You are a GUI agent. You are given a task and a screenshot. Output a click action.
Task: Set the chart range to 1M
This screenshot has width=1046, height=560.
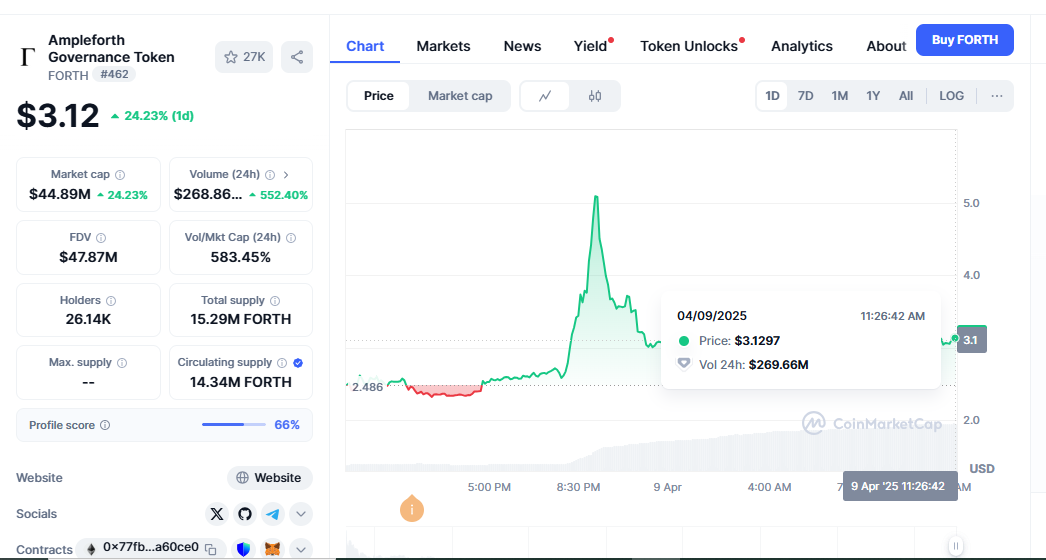pos(839,96)
